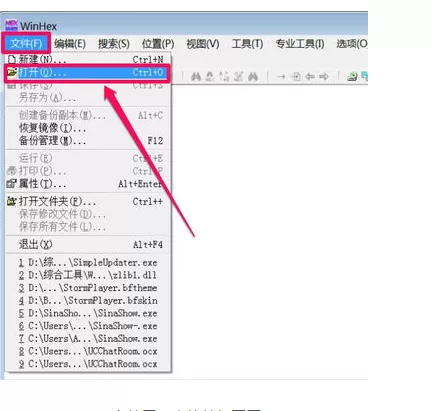Screen dimensions: 432x411
Task: Open recent file StormPlayer.bfskin
Action: coord(88,300)
